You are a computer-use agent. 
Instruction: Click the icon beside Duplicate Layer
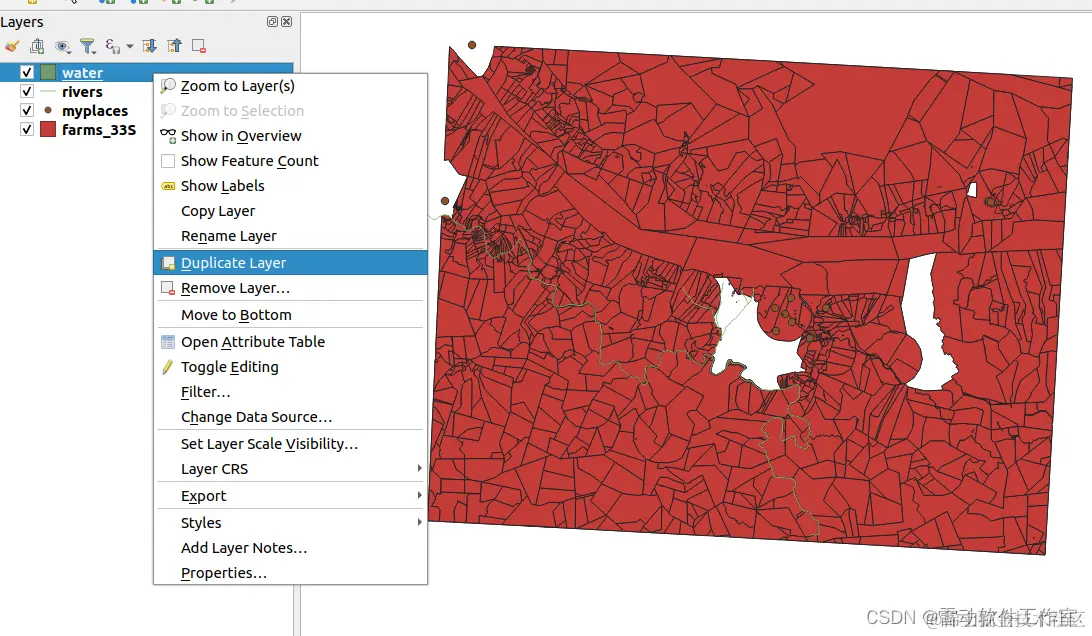pos(168,263)
